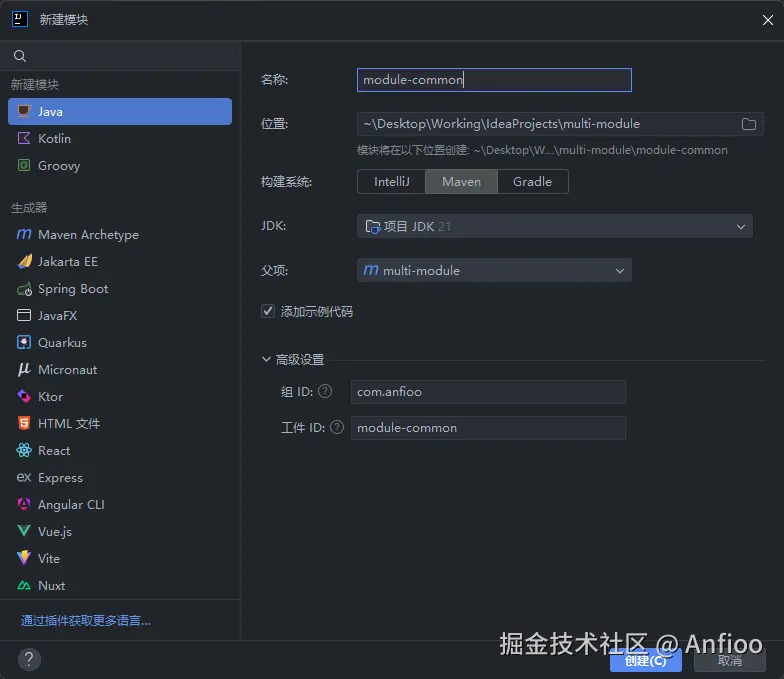This screenshot has width=784, height=679.
Task: Open the JDK dropdown
Action: [x=554, y=226]
